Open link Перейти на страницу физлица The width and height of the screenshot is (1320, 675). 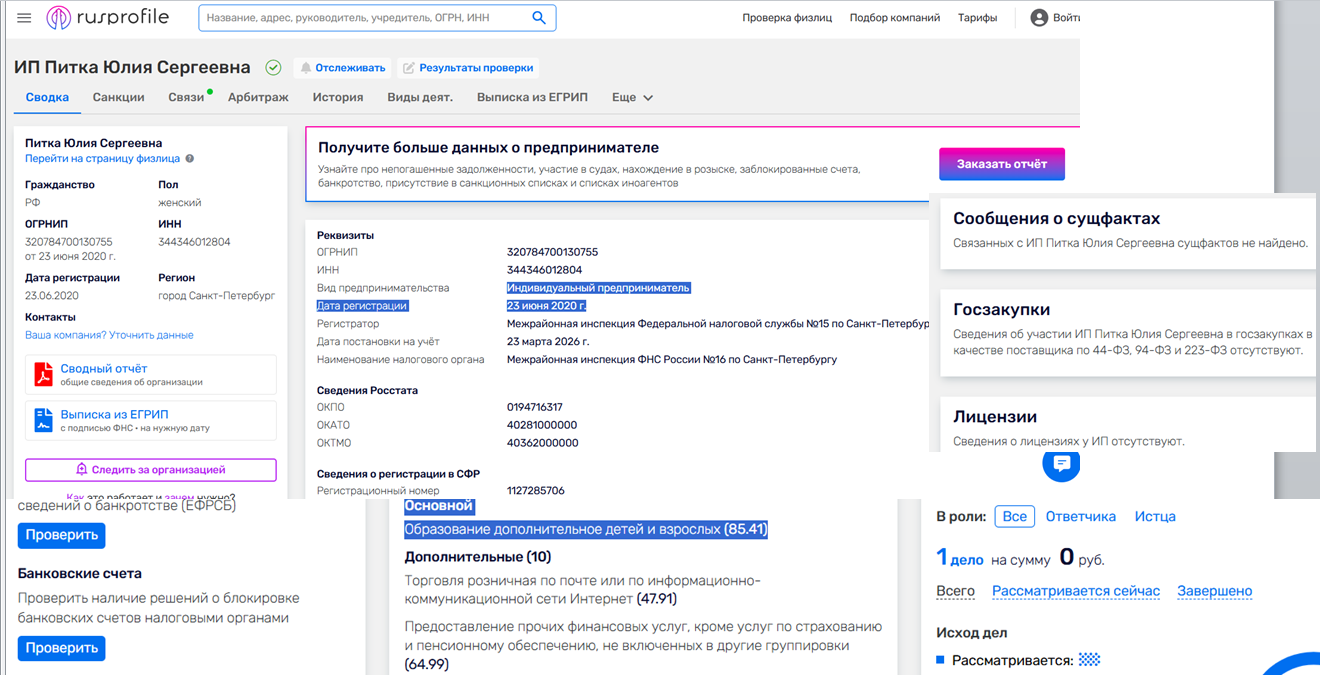(102, 158)
